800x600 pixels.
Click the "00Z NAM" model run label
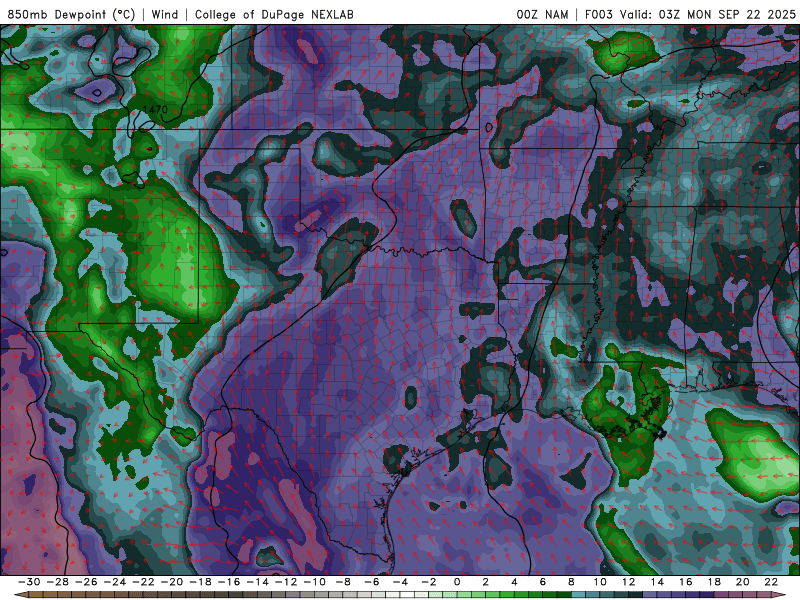542,14
